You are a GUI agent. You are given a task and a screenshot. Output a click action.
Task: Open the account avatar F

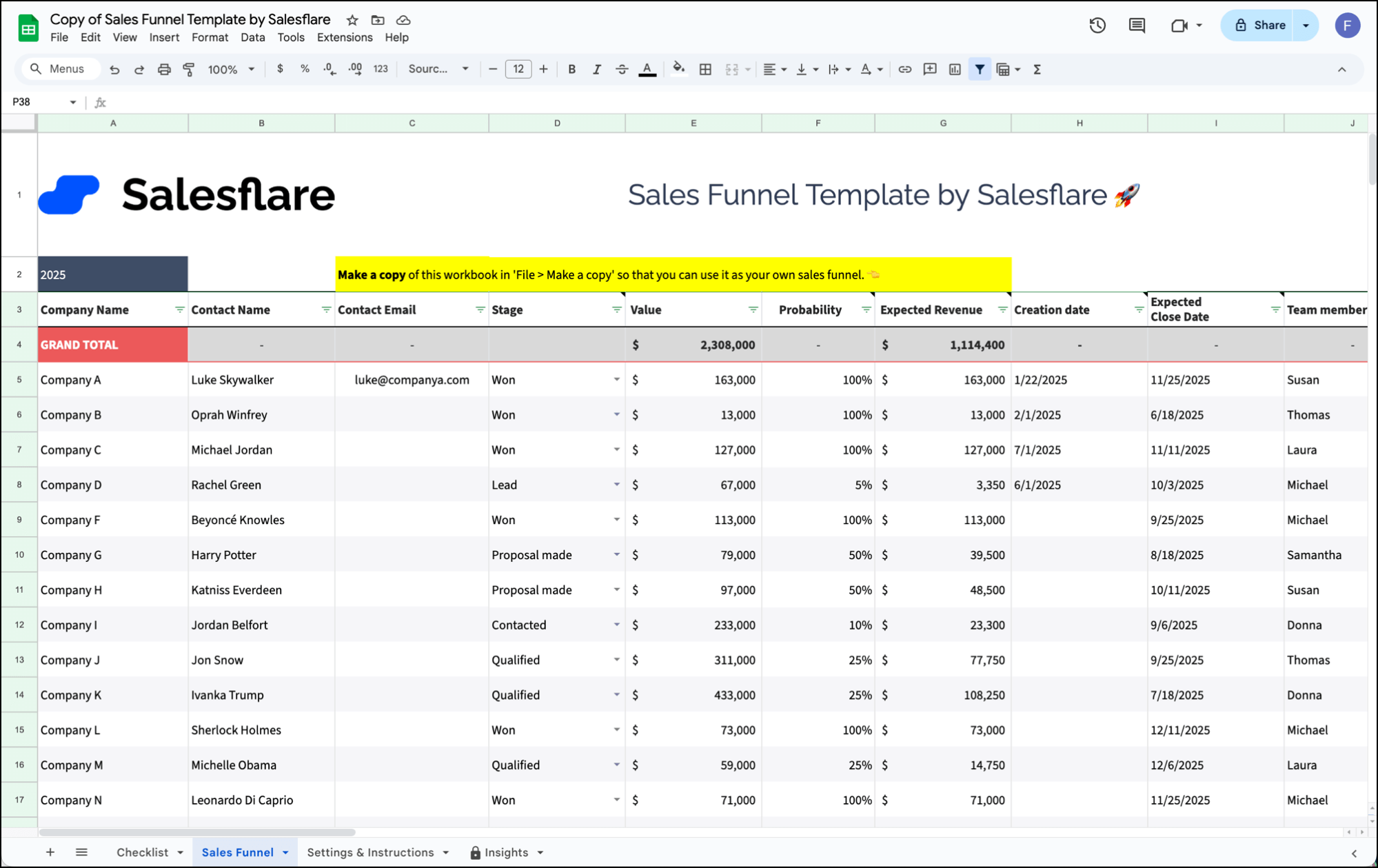pyautogui.click(x=1347, y=26)
